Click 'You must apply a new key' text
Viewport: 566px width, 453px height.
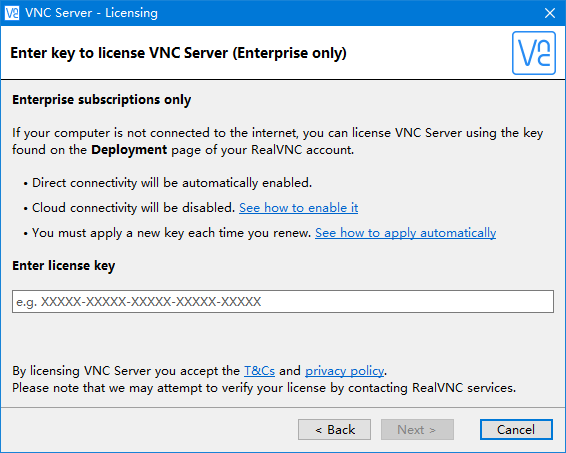coord(171,233)
